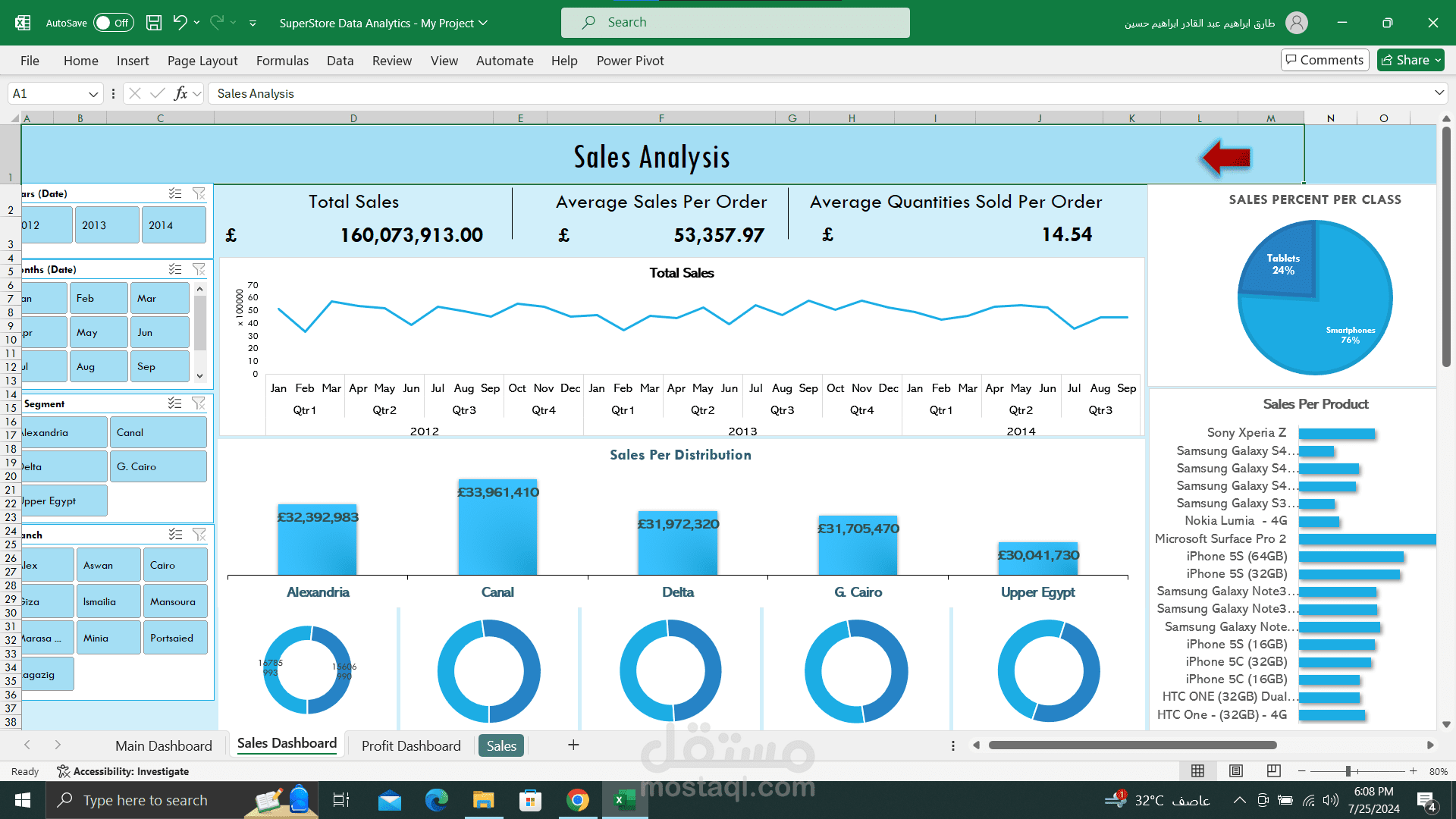Open the Share button dropdown

coord(1439,60)
